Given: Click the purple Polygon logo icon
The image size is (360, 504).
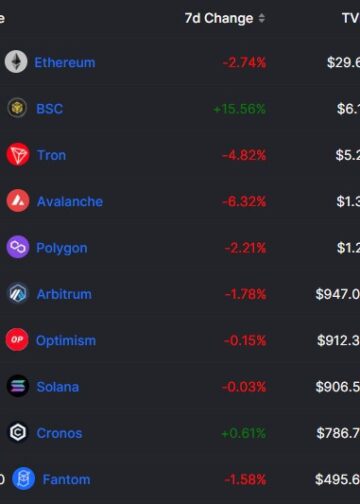Looking at the screenshot, I should [18, 247].
